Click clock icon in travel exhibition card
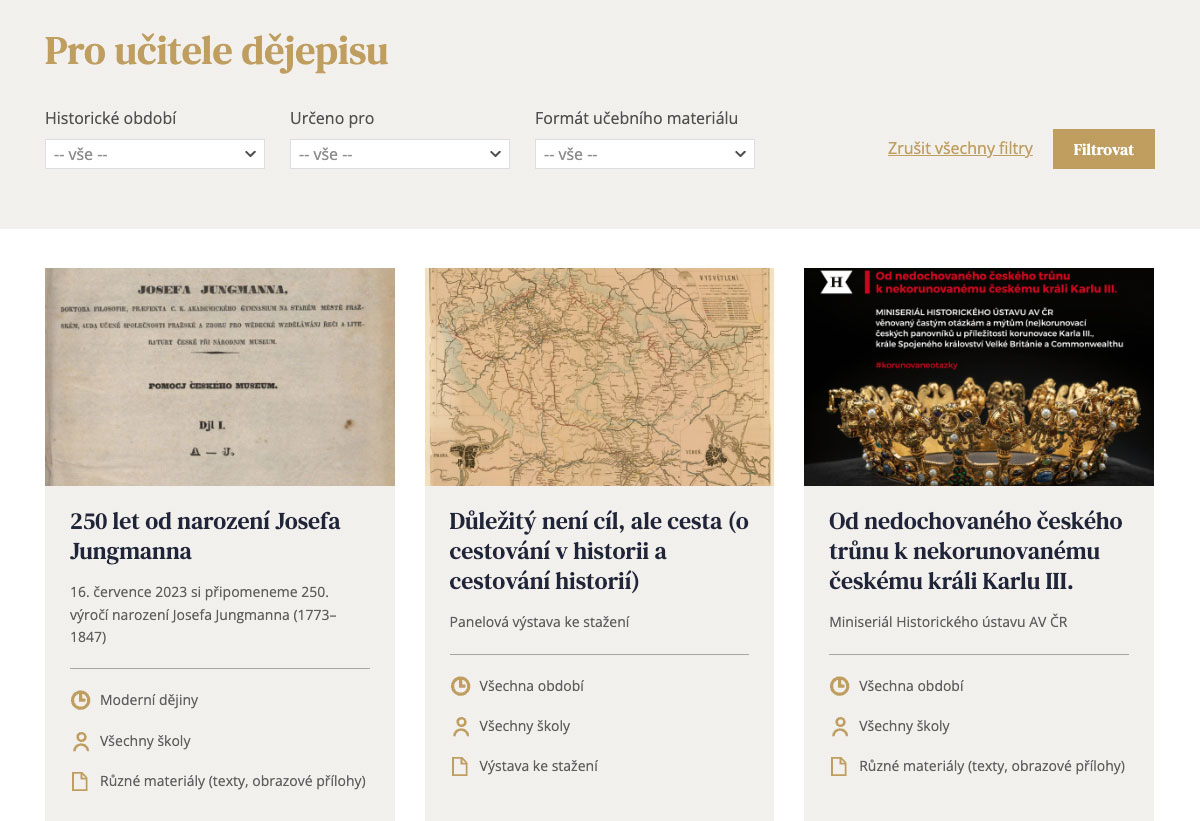 pyautogui.click(x=460, y=686)
